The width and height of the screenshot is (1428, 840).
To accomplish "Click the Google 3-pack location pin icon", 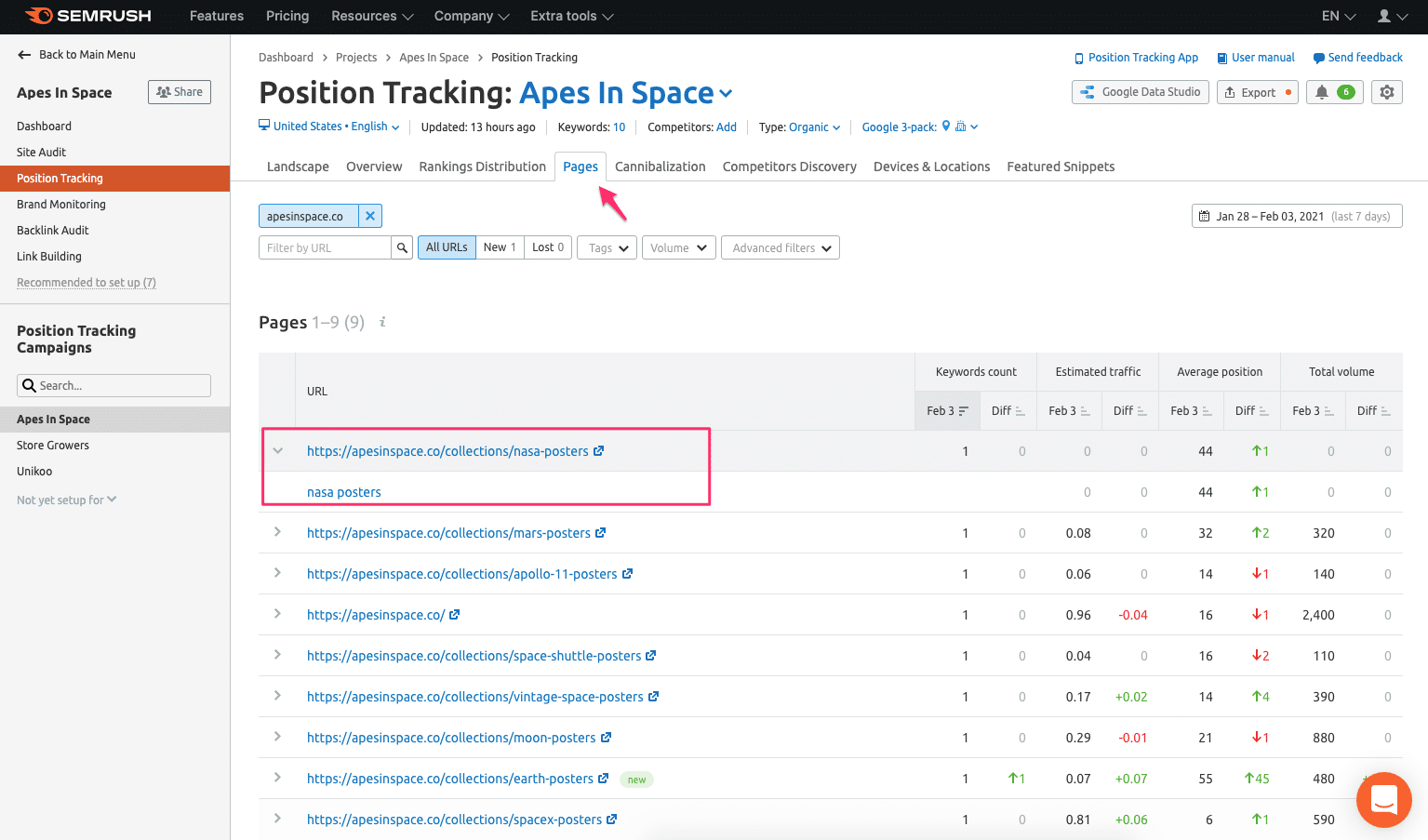I will (x=946, y=127).
